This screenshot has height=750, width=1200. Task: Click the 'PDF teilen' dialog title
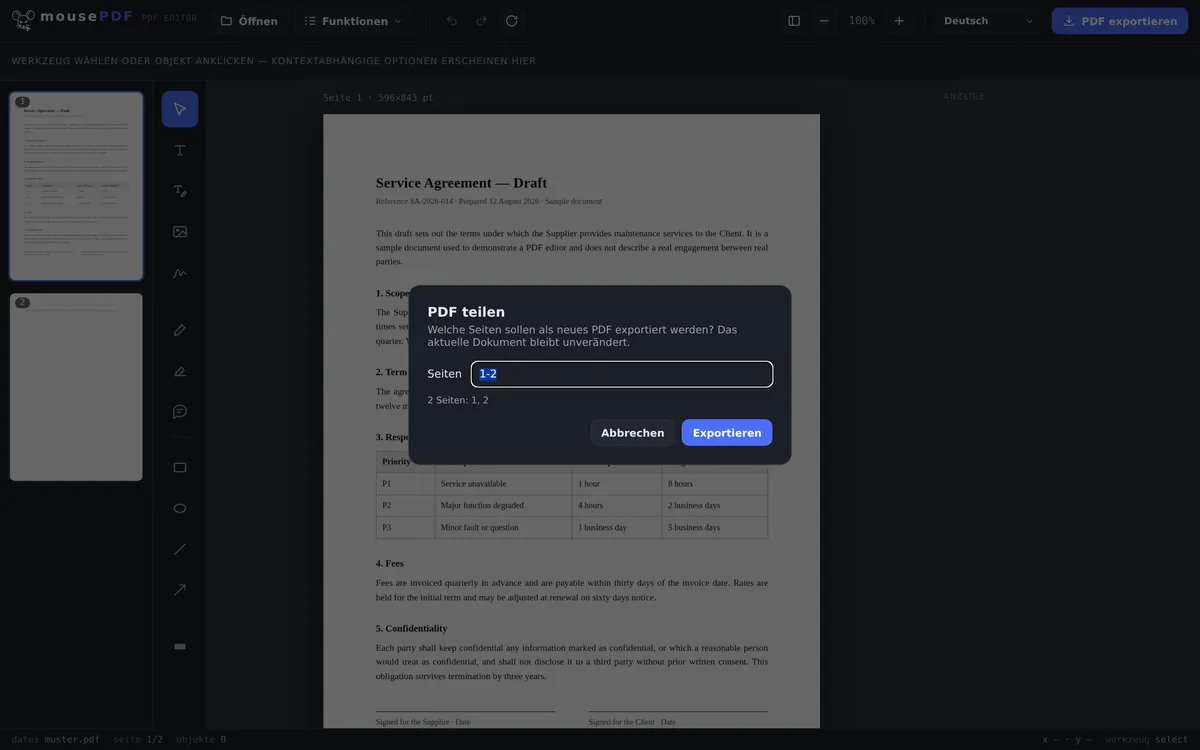466,312
